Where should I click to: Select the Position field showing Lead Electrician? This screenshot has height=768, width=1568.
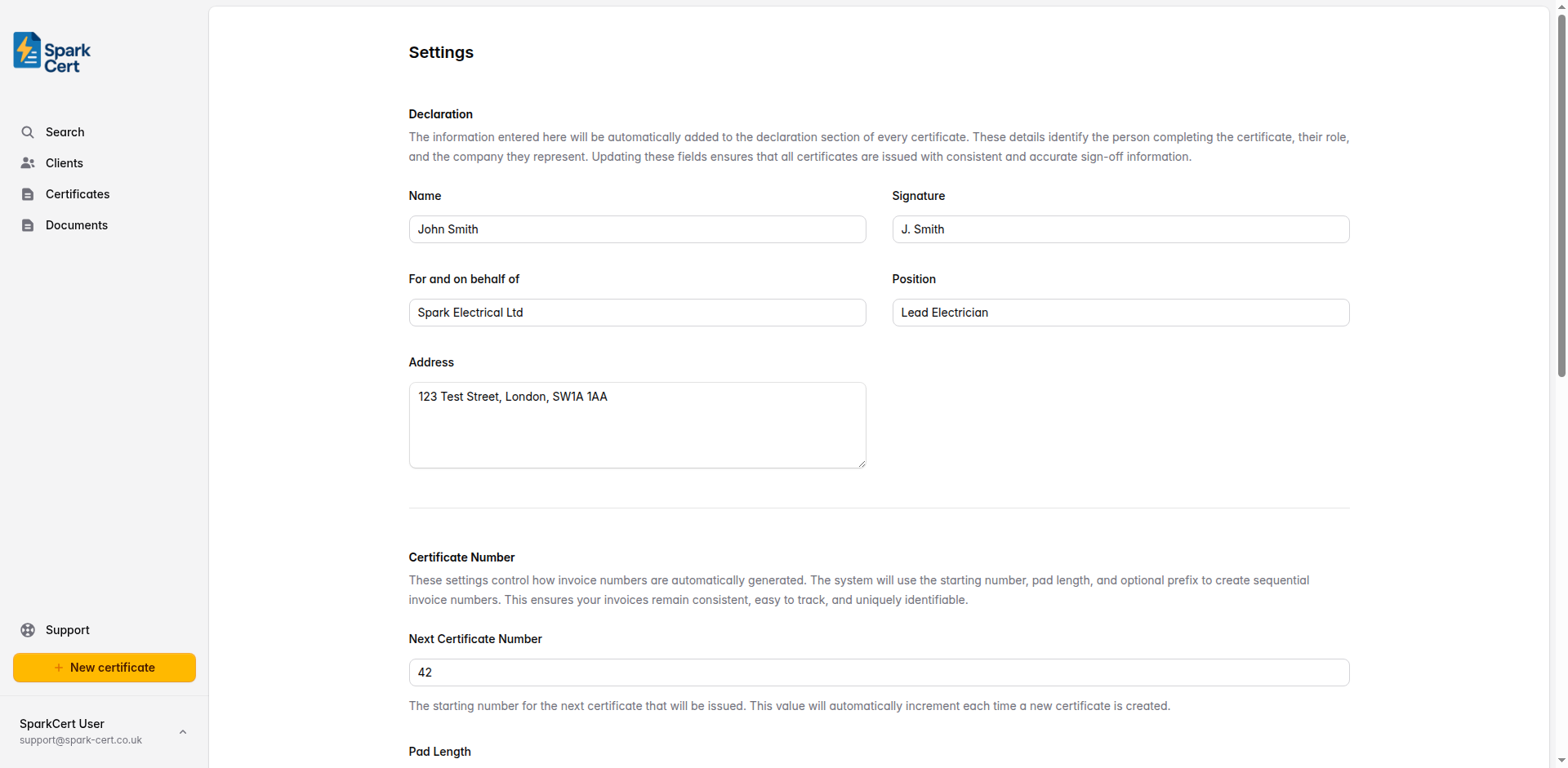point(1120,313)
